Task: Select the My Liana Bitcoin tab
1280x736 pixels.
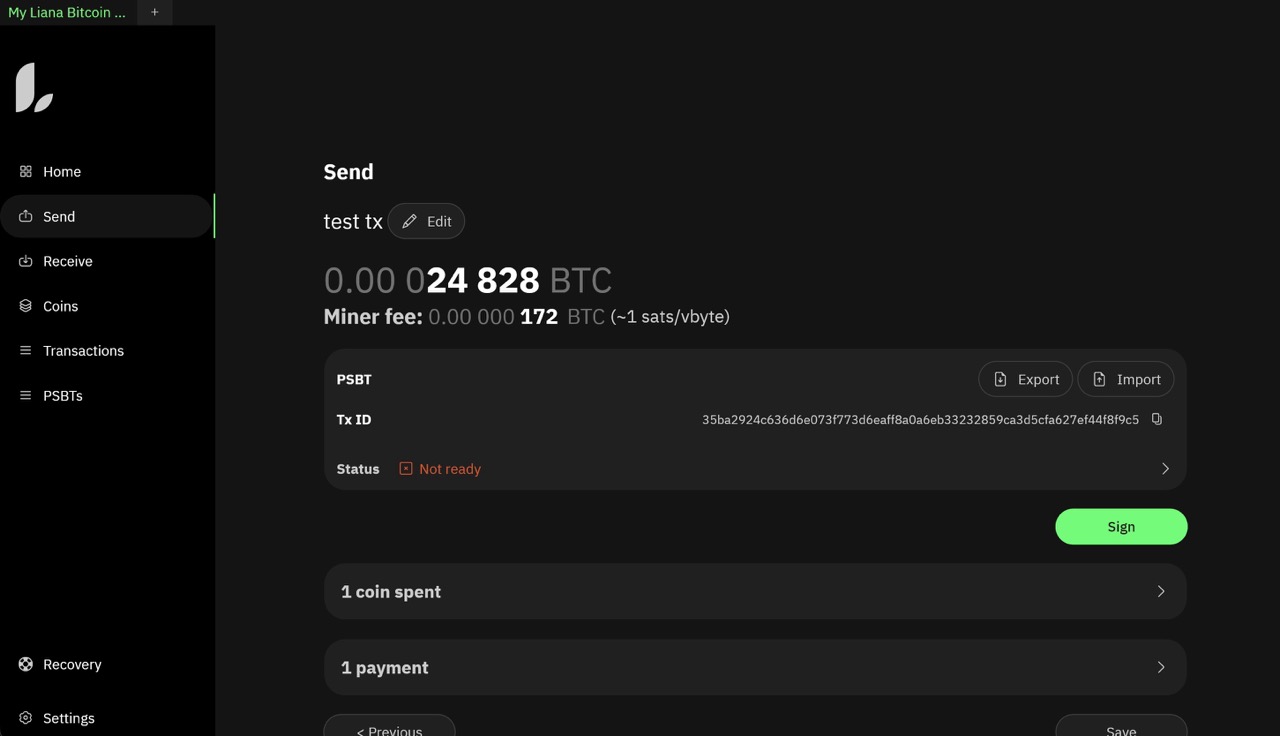Action: coord(67,12)
